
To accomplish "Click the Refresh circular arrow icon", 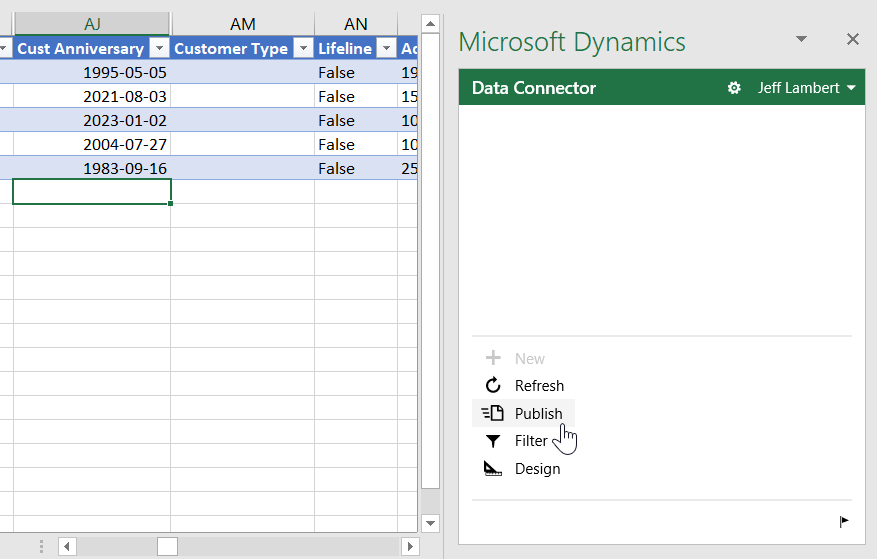I will coord(492,386).
